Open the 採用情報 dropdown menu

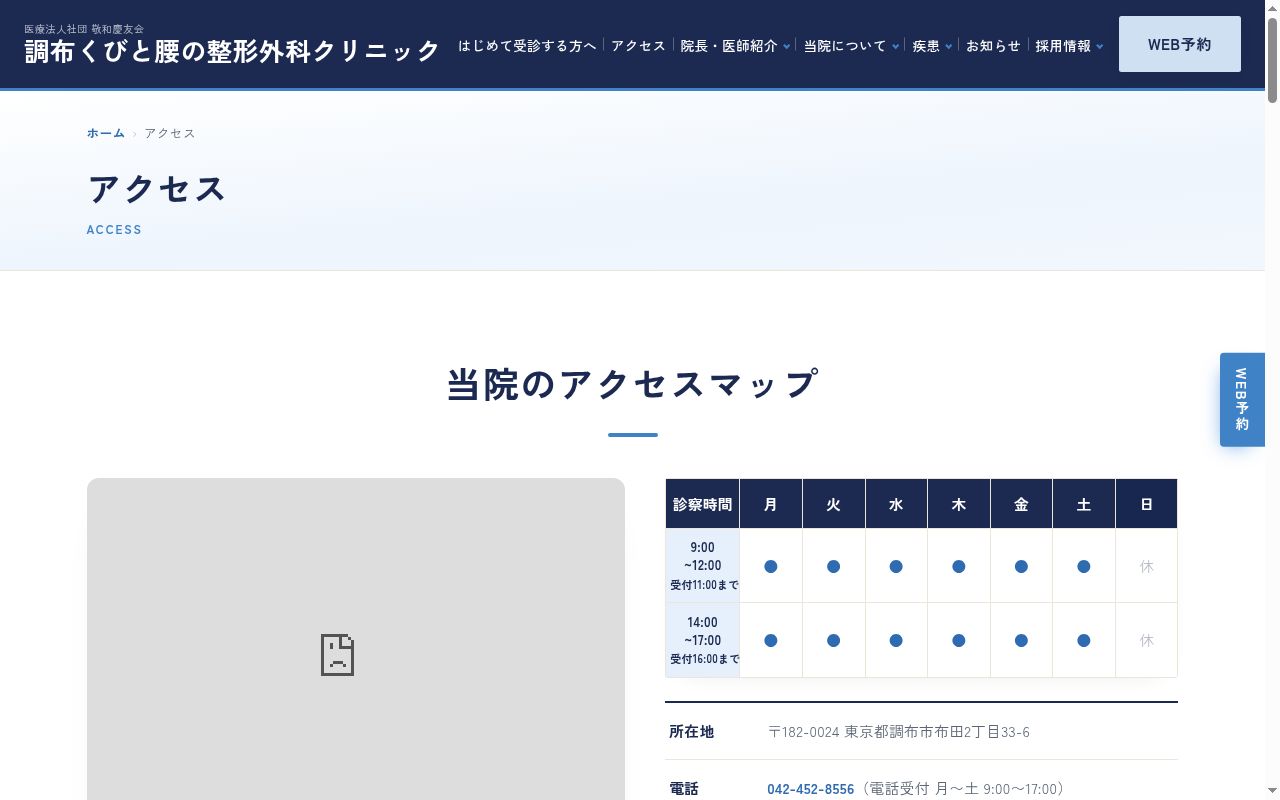1069,46
